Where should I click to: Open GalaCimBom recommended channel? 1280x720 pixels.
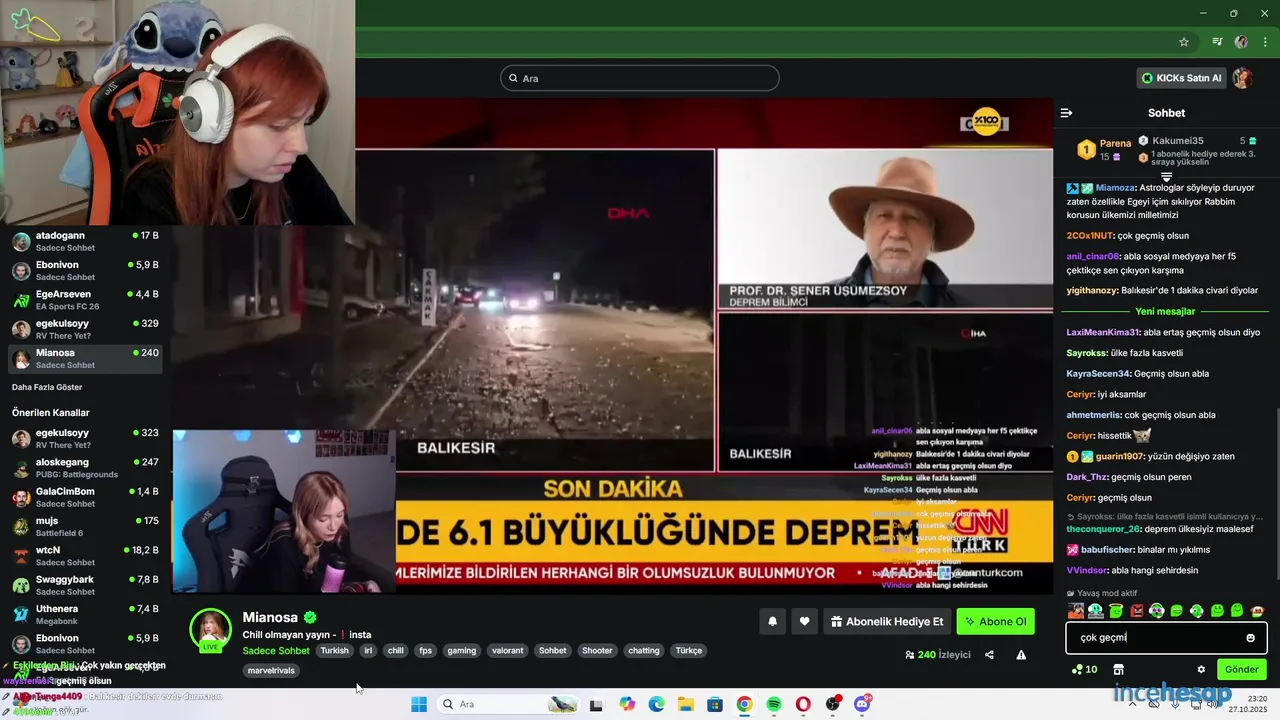pos(85,497)
